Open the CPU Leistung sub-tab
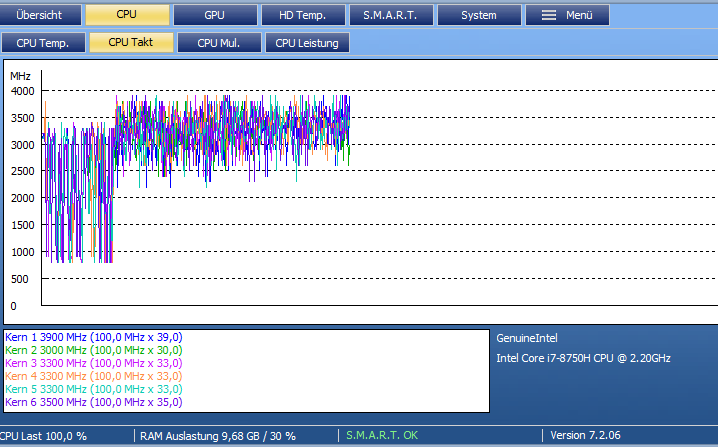Image resolution: width=718 pixels, height=447 pixels. click(307, 43)
